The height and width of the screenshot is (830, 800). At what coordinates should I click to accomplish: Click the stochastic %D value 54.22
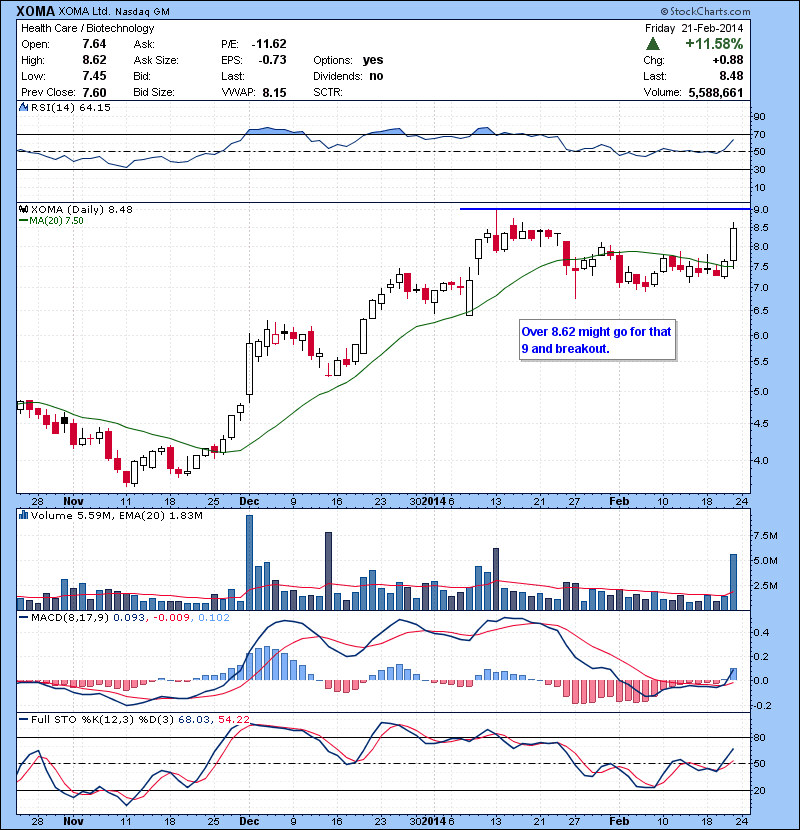click(x=233, y=719)
